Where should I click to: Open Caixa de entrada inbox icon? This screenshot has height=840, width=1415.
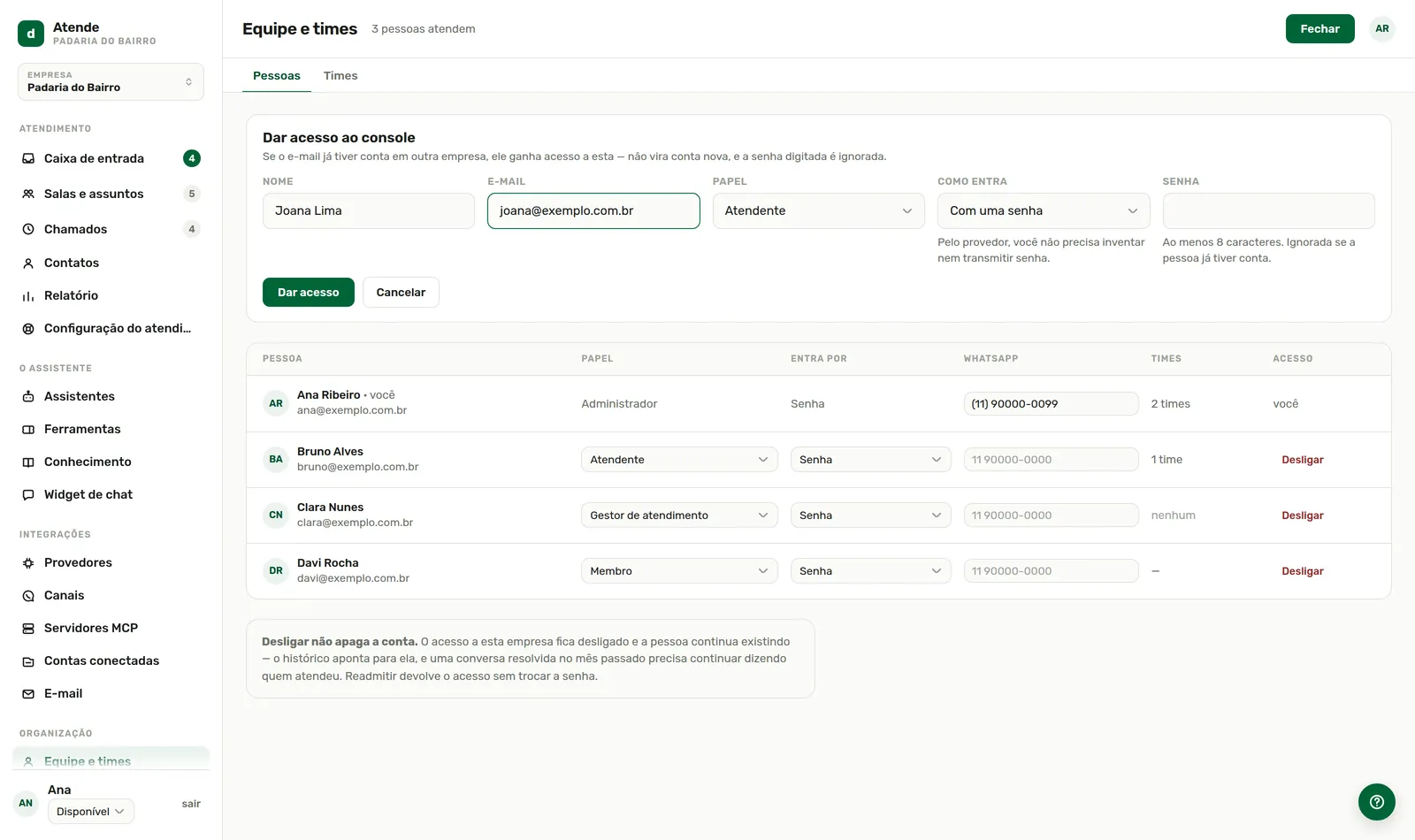(28, 158)
